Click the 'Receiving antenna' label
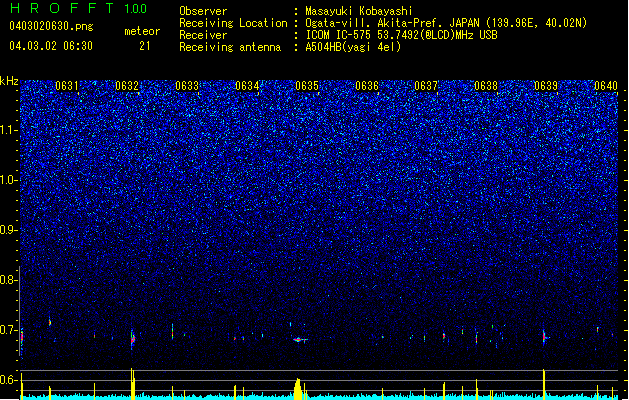Screen dimensions: 629x400 (230, 47)
